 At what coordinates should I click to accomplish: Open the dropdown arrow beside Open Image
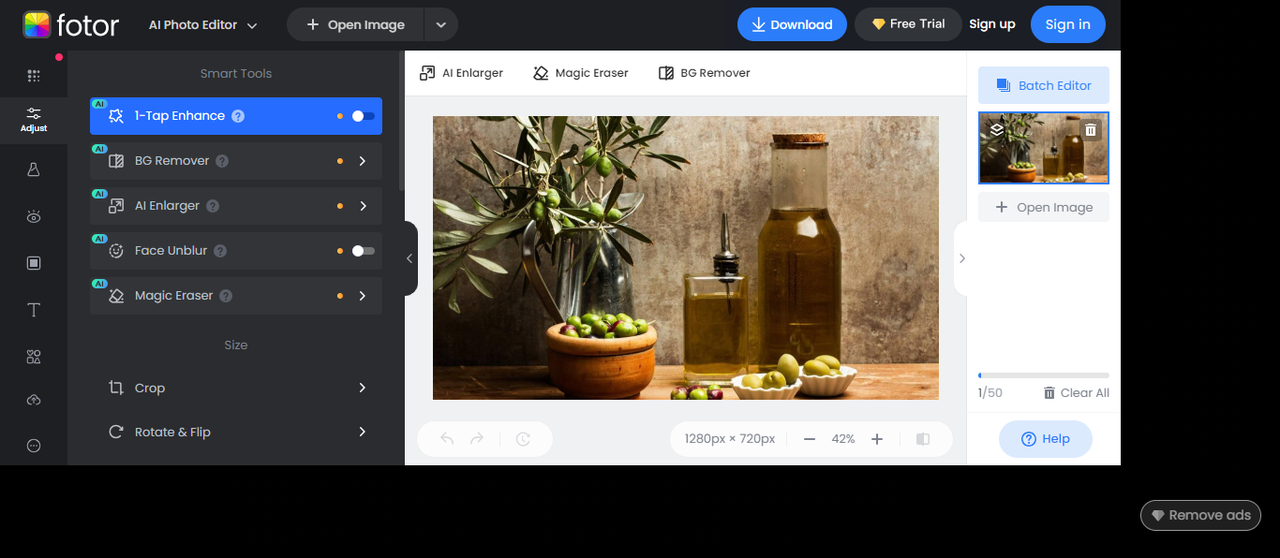coord(441,25)
